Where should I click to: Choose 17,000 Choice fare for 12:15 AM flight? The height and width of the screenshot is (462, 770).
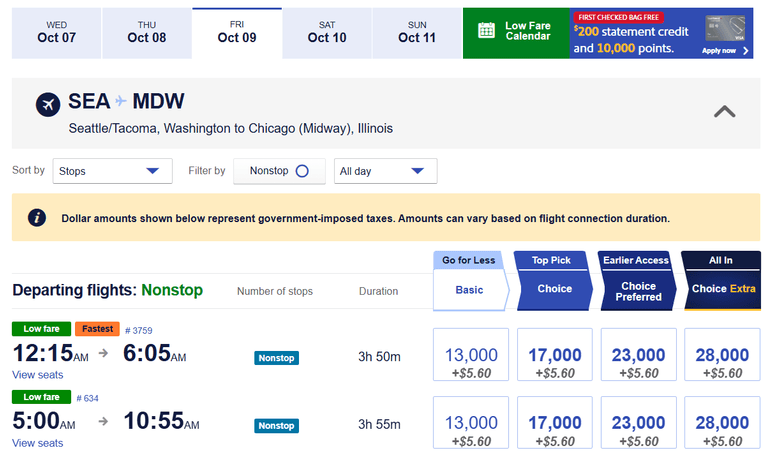555,354
